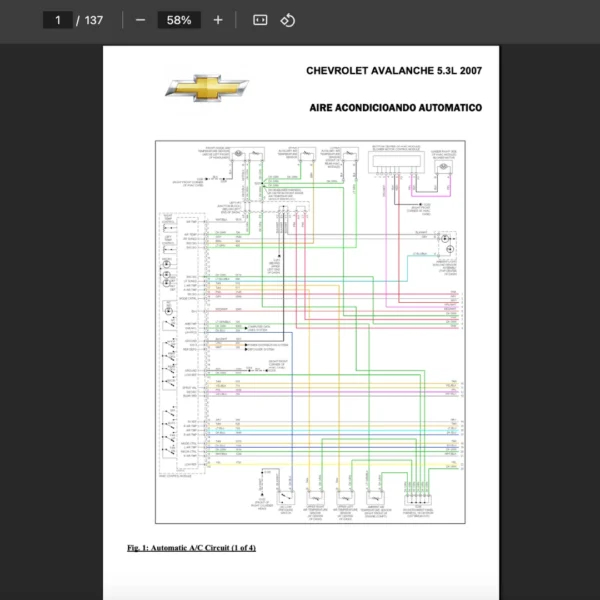600x600 pixels.
Task: Open the Fig. 1 Automatic A/C Circuit caption
Action: tap(191, 548)
